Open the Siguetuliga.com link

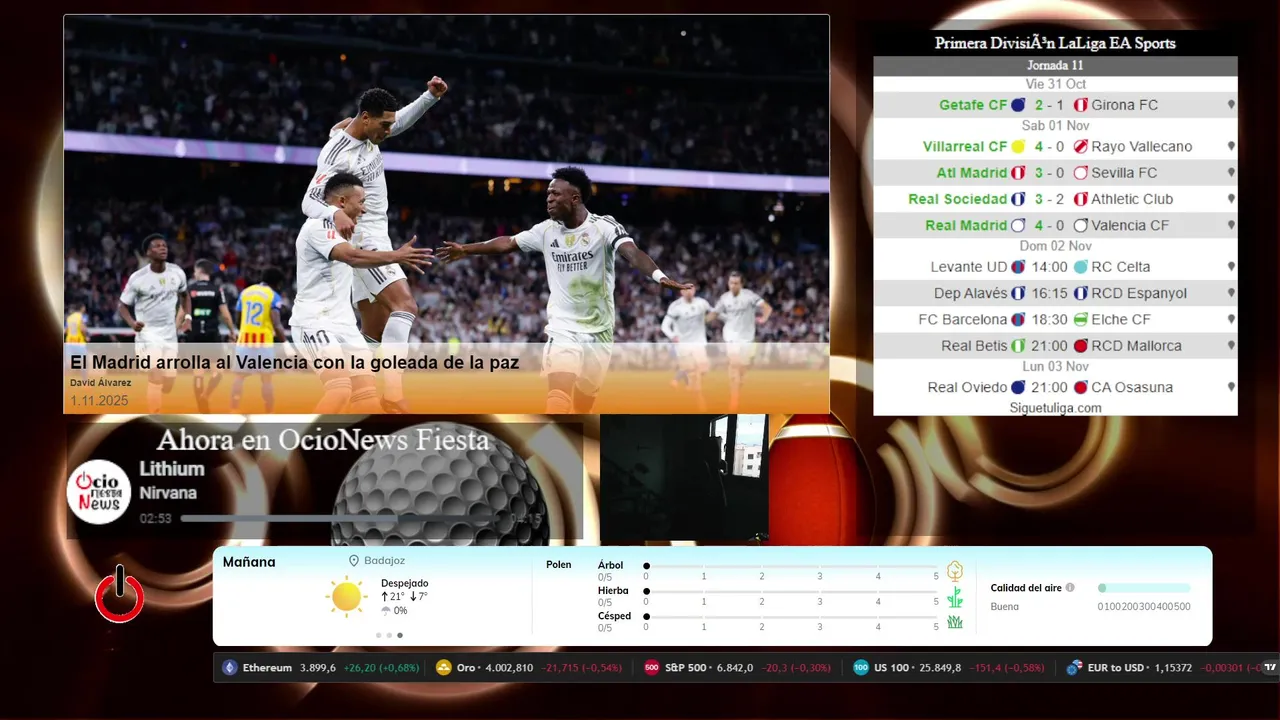point(1055,408)
